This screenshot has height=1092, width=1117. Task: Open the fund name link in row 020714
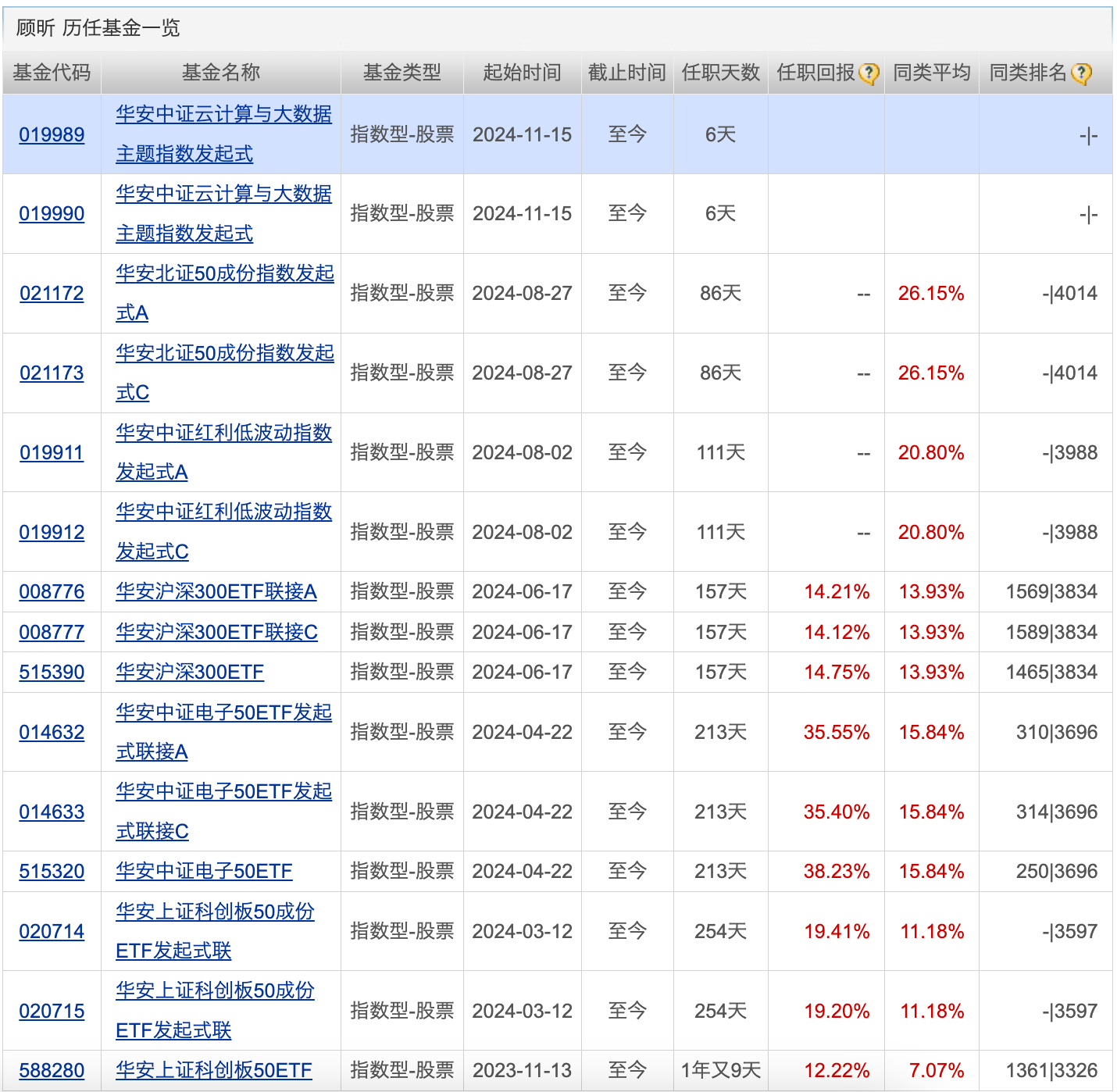(x=215, y=931)
